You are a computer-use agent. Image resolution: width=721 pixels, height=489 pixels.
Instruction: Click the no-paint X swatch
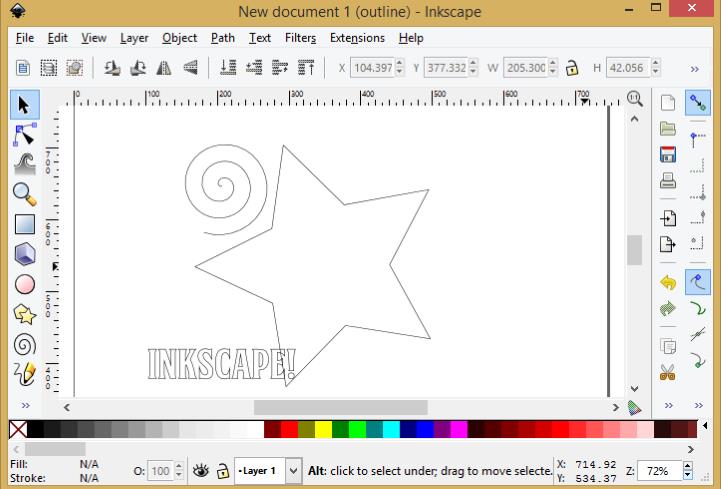point(18,429)
